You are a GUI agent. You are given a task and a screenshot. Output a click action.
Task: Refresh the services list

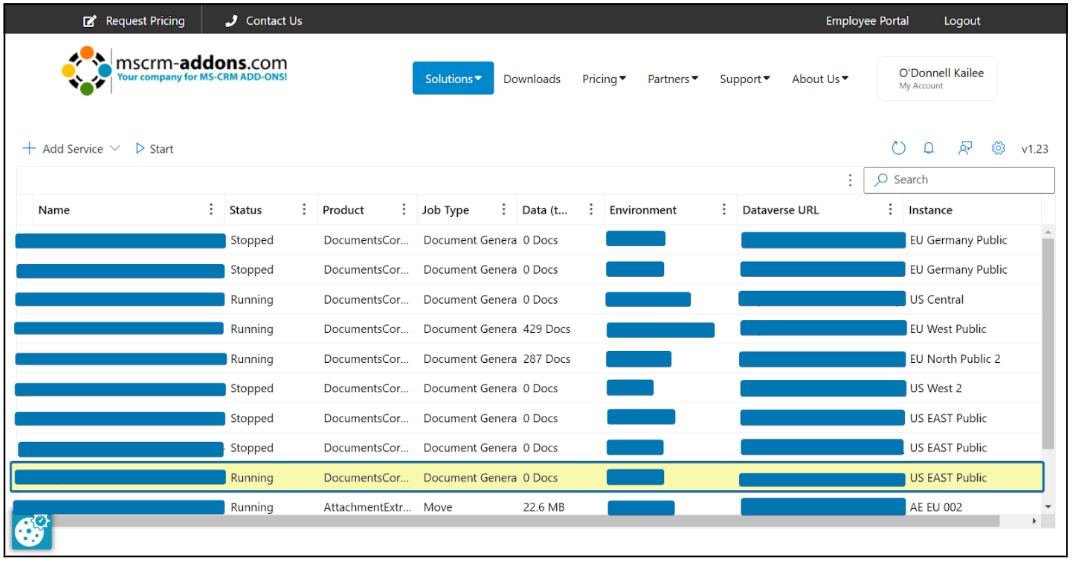point(898,148)
